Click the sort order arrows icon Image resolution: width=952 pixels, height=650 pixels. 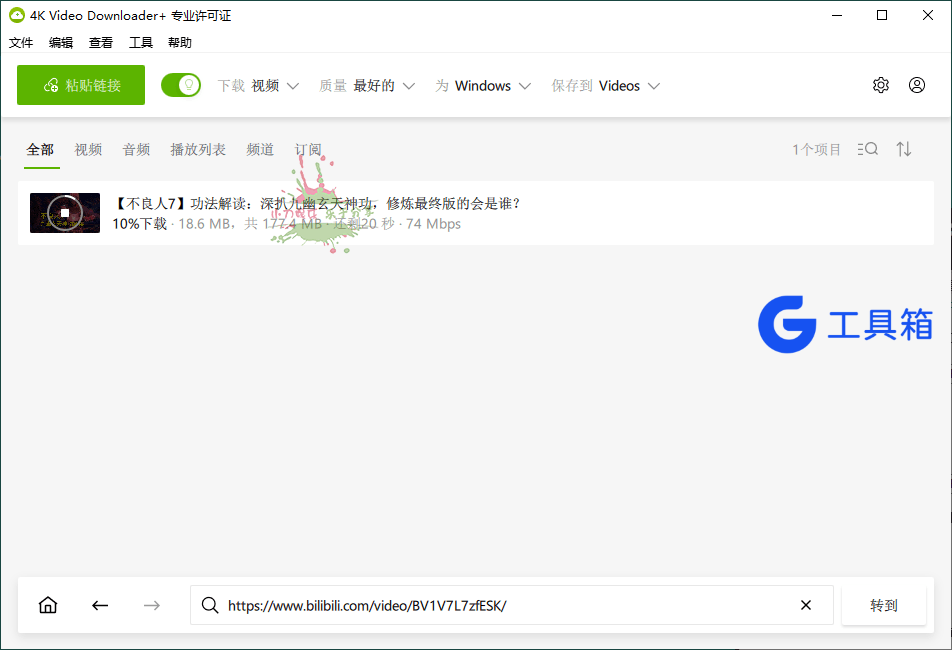click(x=904, y=149)
